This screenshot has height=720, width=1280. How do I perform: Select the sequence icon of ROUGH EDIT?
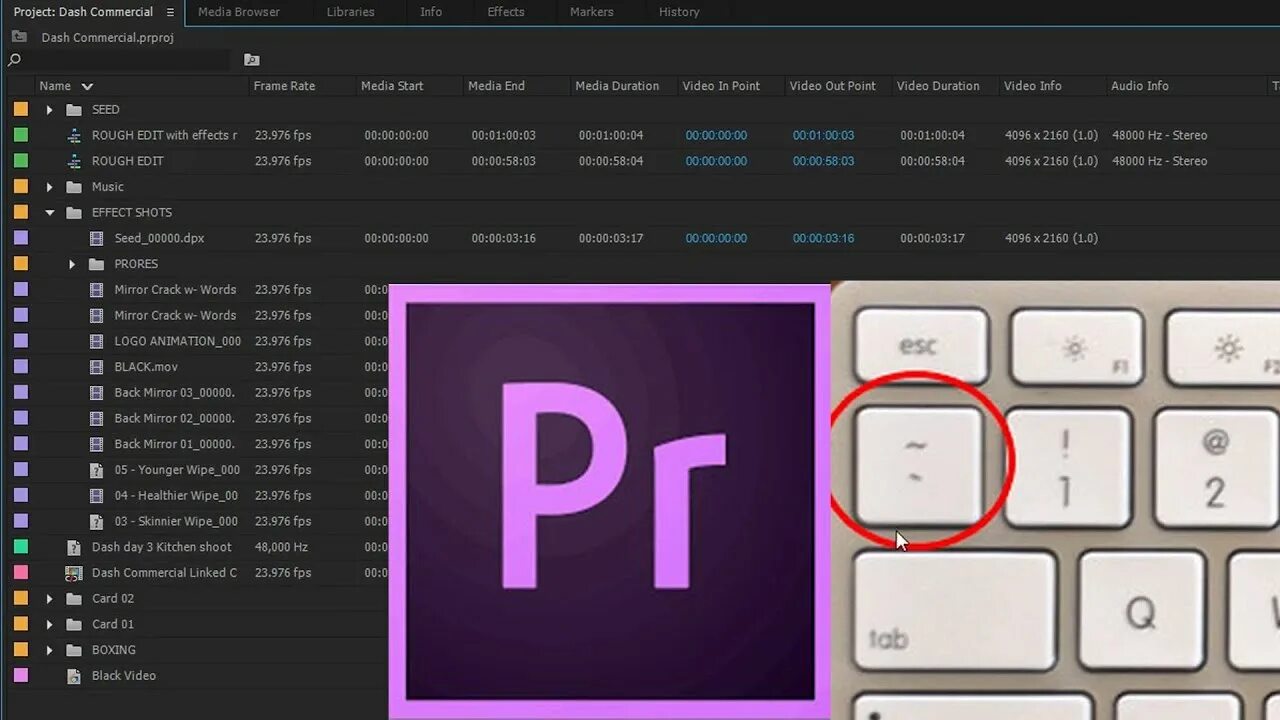pos(74,161)
